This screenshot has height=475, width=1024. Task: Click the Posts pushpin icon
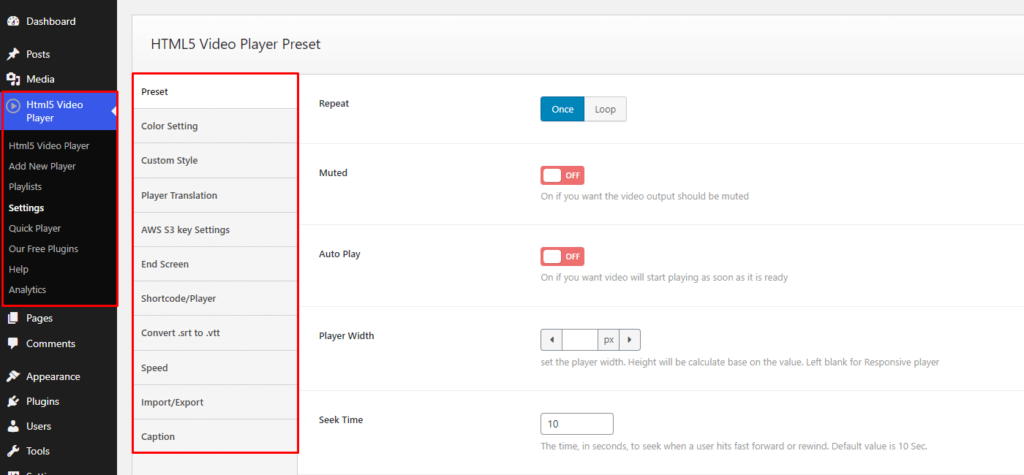point(12,54)
